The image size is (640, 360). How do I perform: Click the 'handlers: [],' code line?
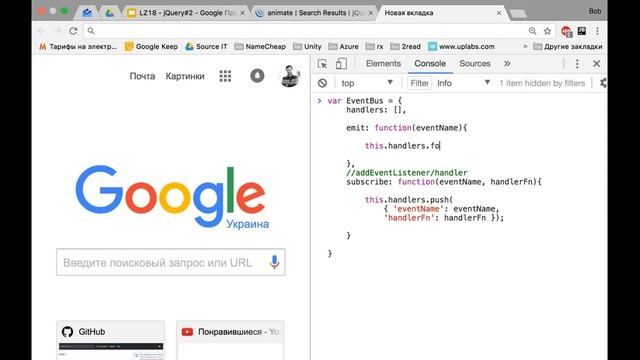376,110
